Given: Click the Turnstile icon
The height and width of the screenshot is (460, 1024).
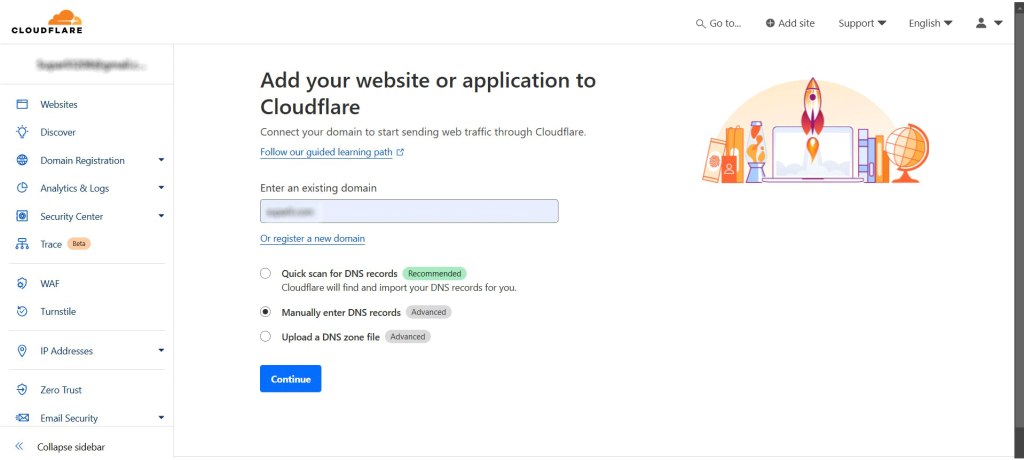Looking at the screenshot, I should click(21, 312).
